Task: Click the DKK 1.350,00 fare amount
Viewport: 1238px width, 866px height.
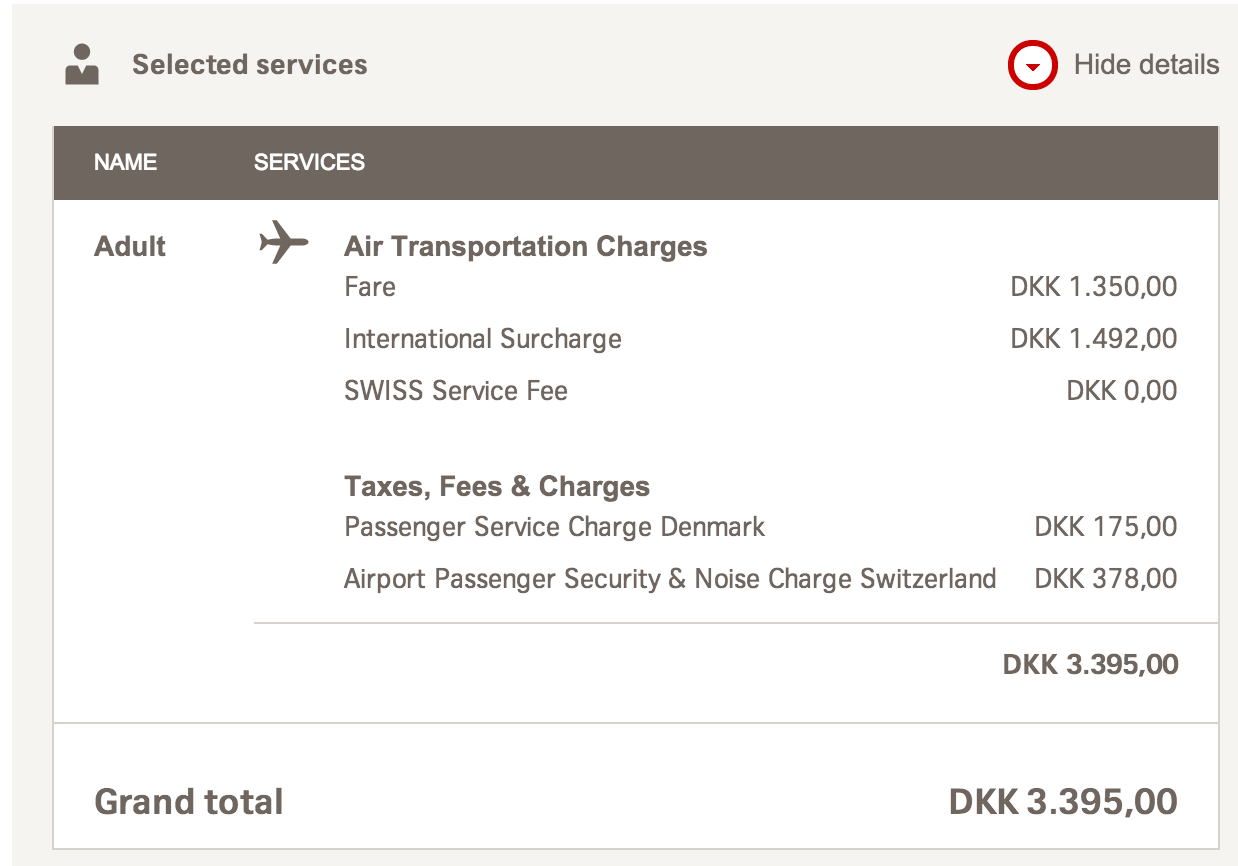Action: coord(1093,287)
